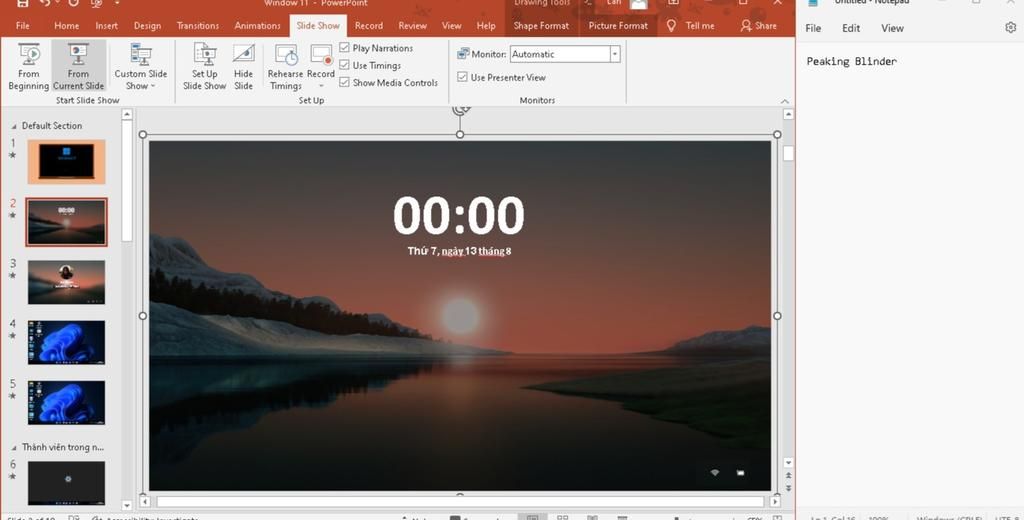Click horizontal scroll right arrow

(x=775, y=502)
